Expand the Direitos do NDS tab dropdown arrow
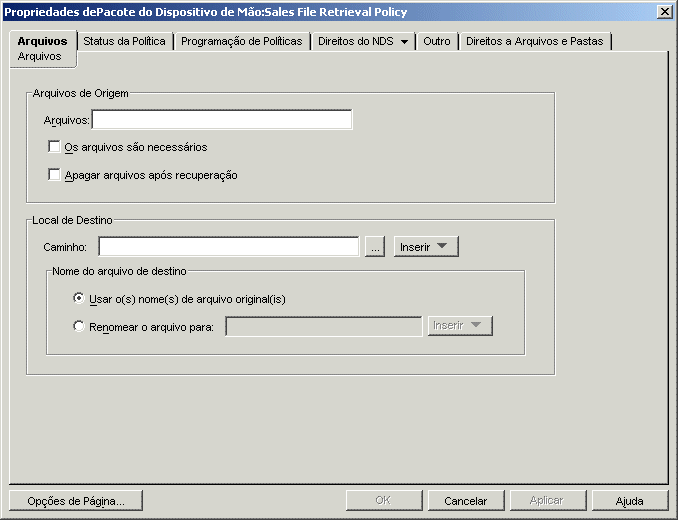Viewport: 678px width, 520px height. click(x=404, y=42)
